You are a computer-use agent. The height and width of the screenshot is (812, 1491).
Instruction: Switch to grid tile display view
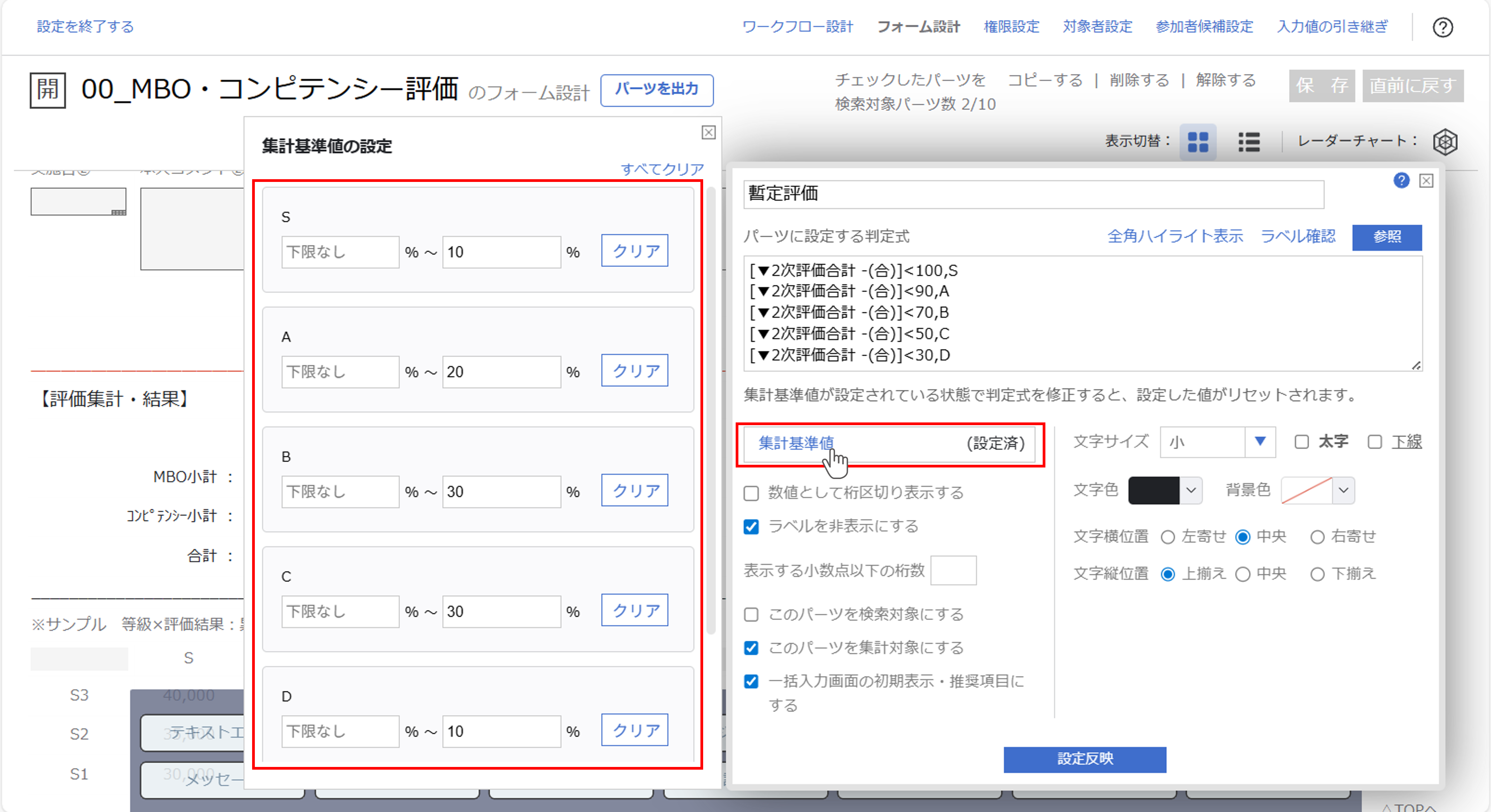pyautogui.click(x=1198, y=142)
